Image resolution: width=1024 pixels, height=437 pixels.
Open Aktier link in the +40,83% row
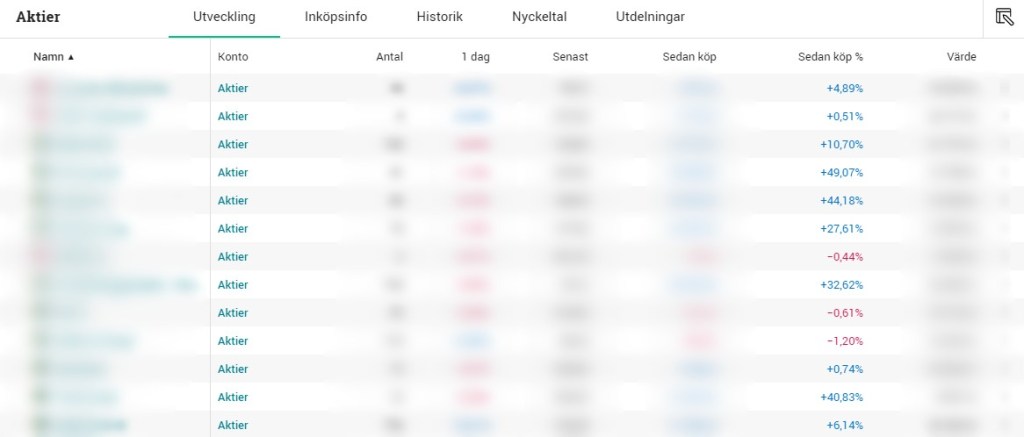pos(233,397)
